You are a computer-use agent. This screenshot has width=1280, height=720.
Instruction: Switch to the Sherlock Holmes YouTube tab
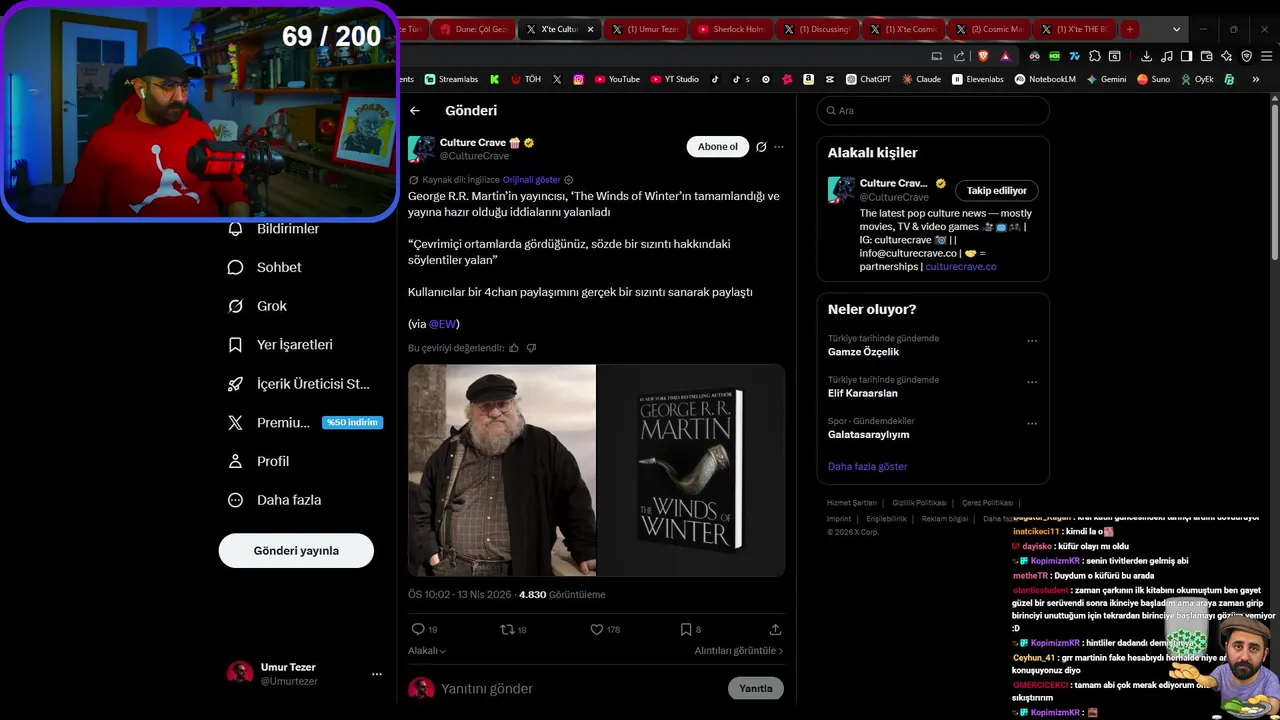(732, 29)
